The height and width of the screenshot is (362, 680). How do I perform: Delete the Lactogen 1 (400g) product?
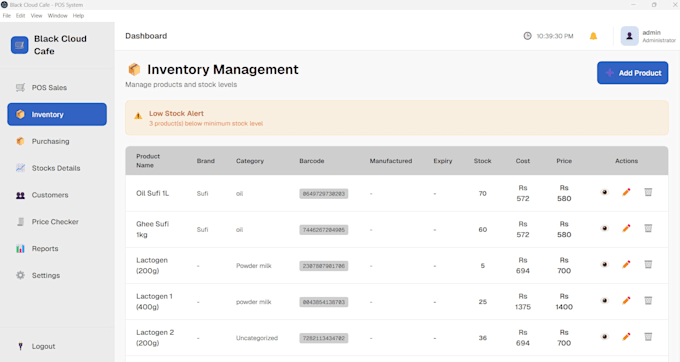click(648, 300)
